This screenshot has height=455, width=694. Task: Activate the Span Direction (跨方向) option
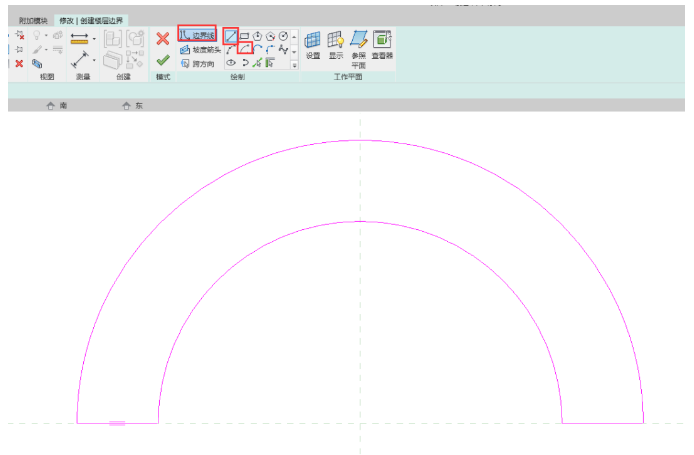pyautogui.click(x=198, y=63)
